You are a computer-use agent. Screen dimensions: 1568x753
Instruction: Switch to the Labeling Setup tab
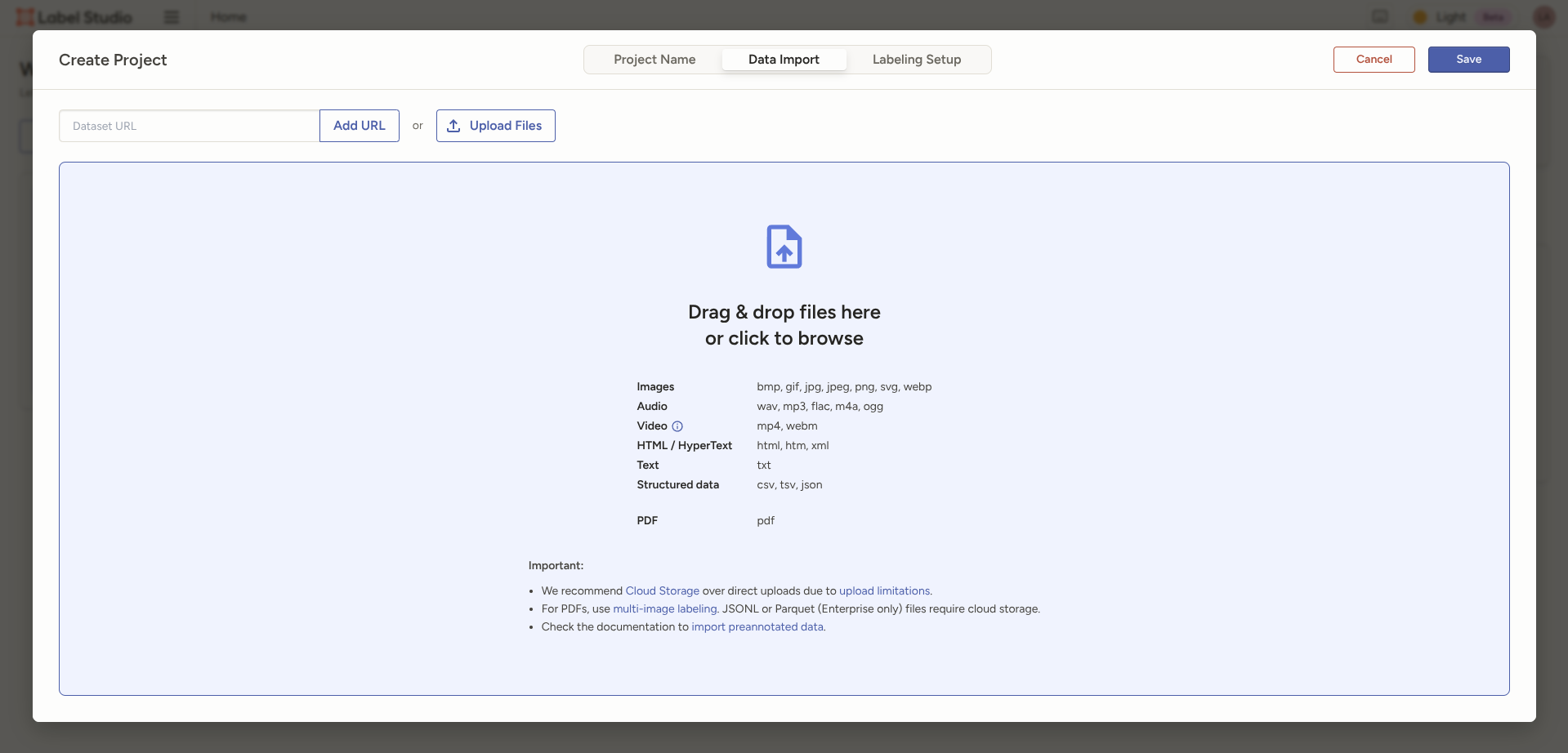(916, 60)
